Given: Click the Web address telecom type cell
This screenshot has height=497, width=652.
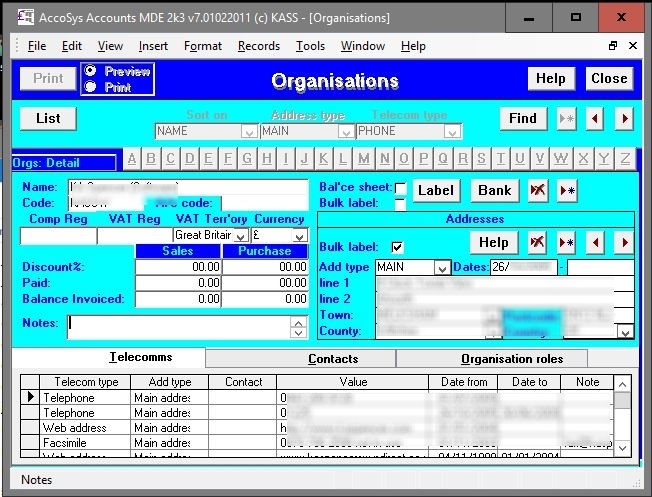Looking at the screenshot, I should coord(85,428).
